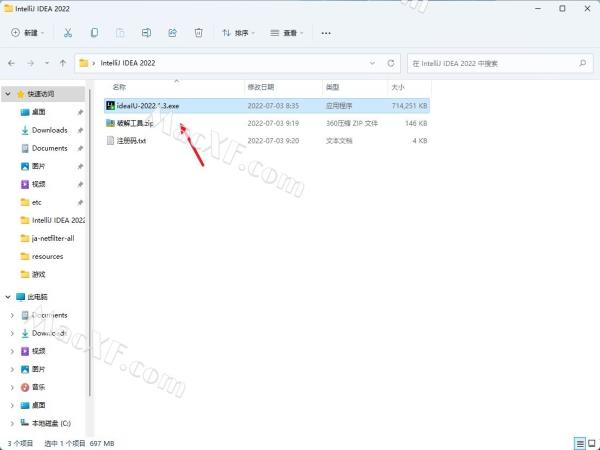
Task: Expand Documents under This PC
Action: [x=12, y=315]
